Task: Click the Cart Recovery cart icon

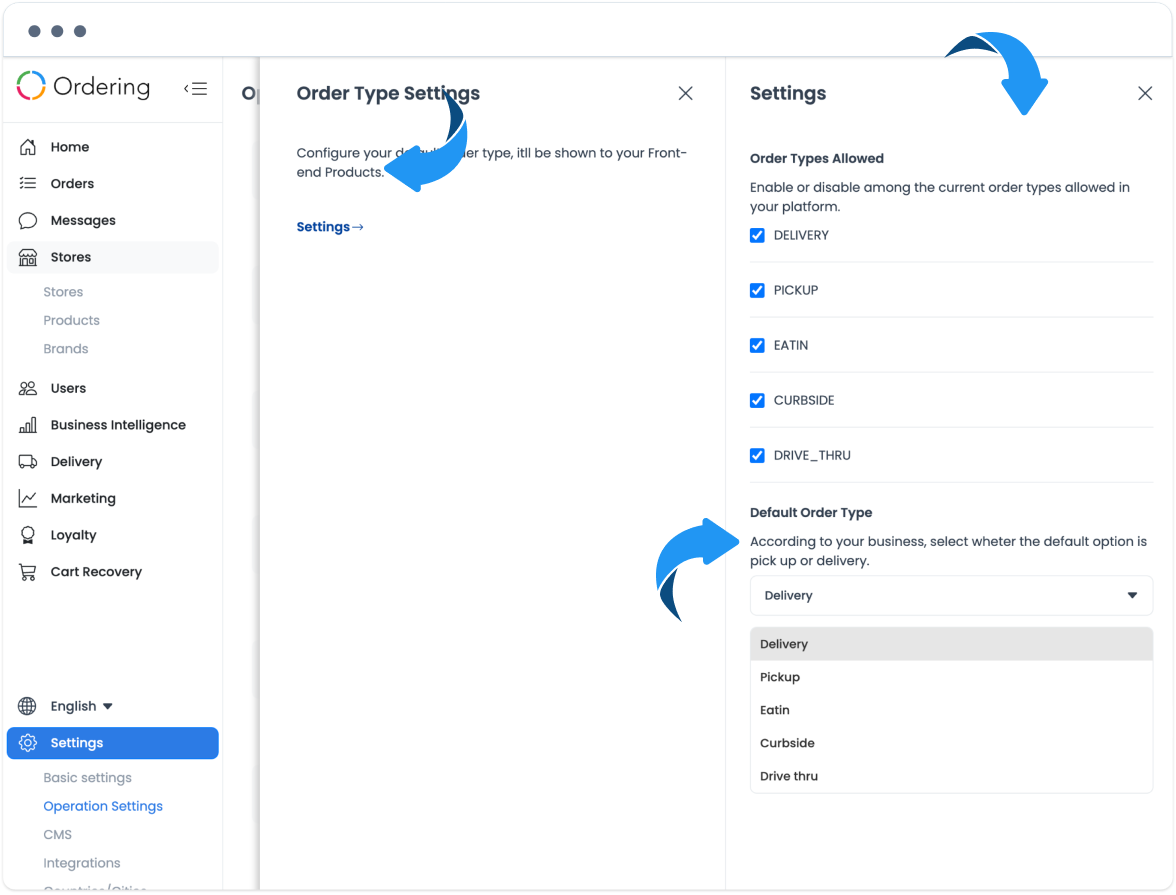Action: (x=28, y=572)
